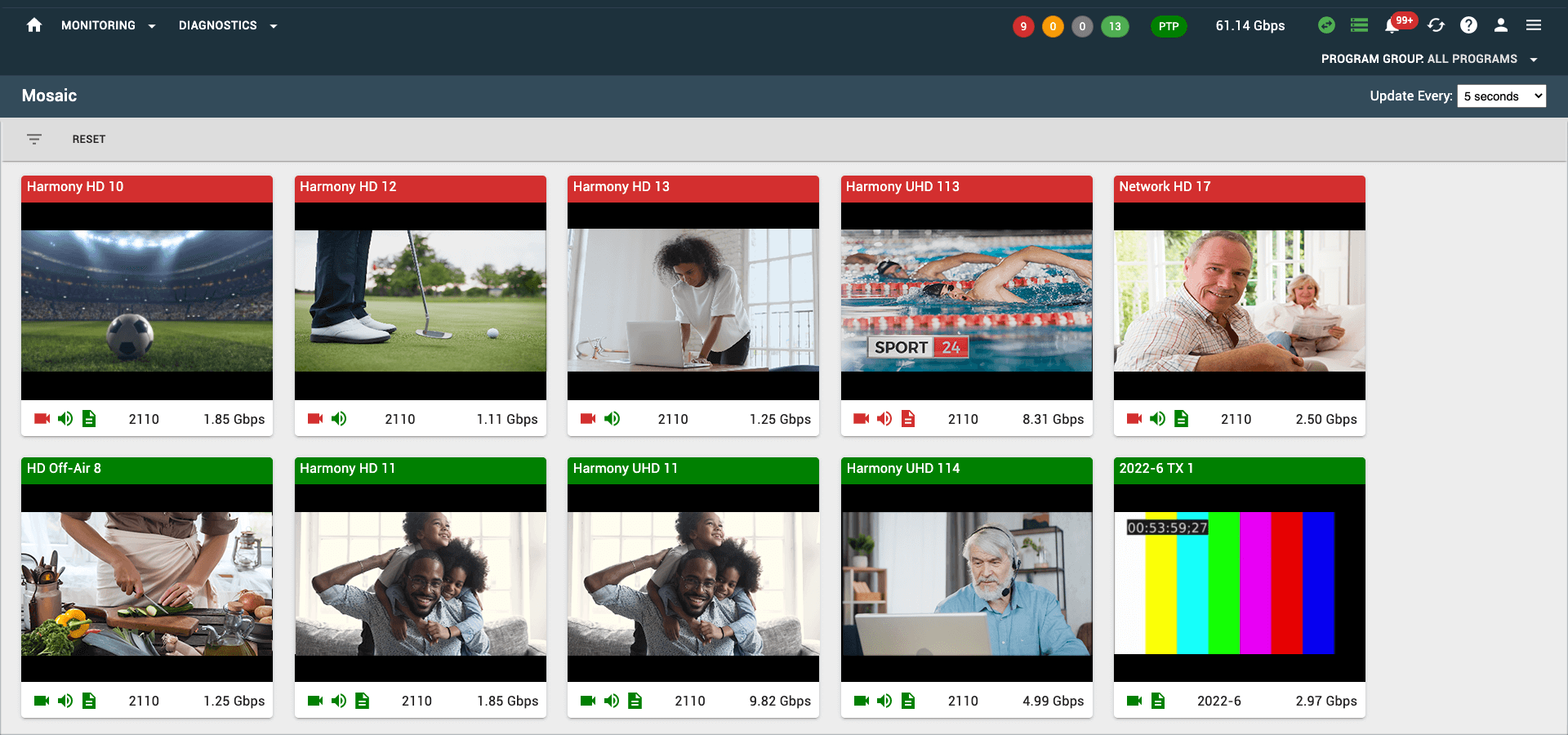
Task: Click the green audio icon on Harmony HD 12
Action: [x=339, y=419]
